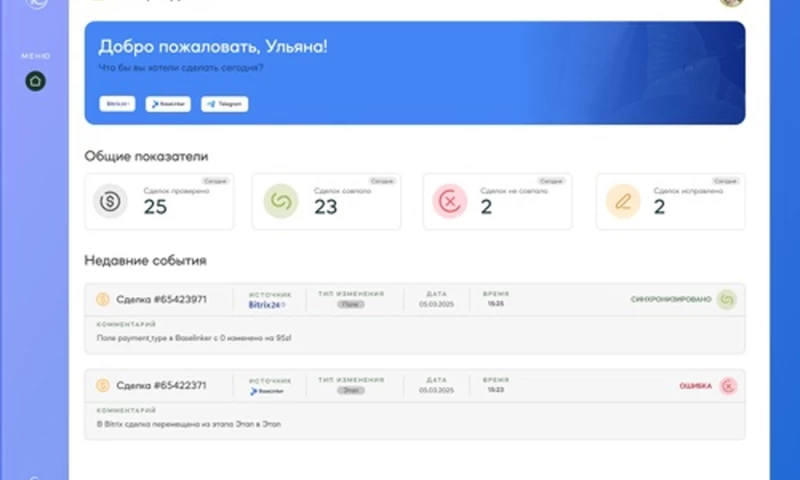The height and width of the screenshot is (480, 800).
Task: Click the time 15:23 in second event
Action: tap(495, 390)
